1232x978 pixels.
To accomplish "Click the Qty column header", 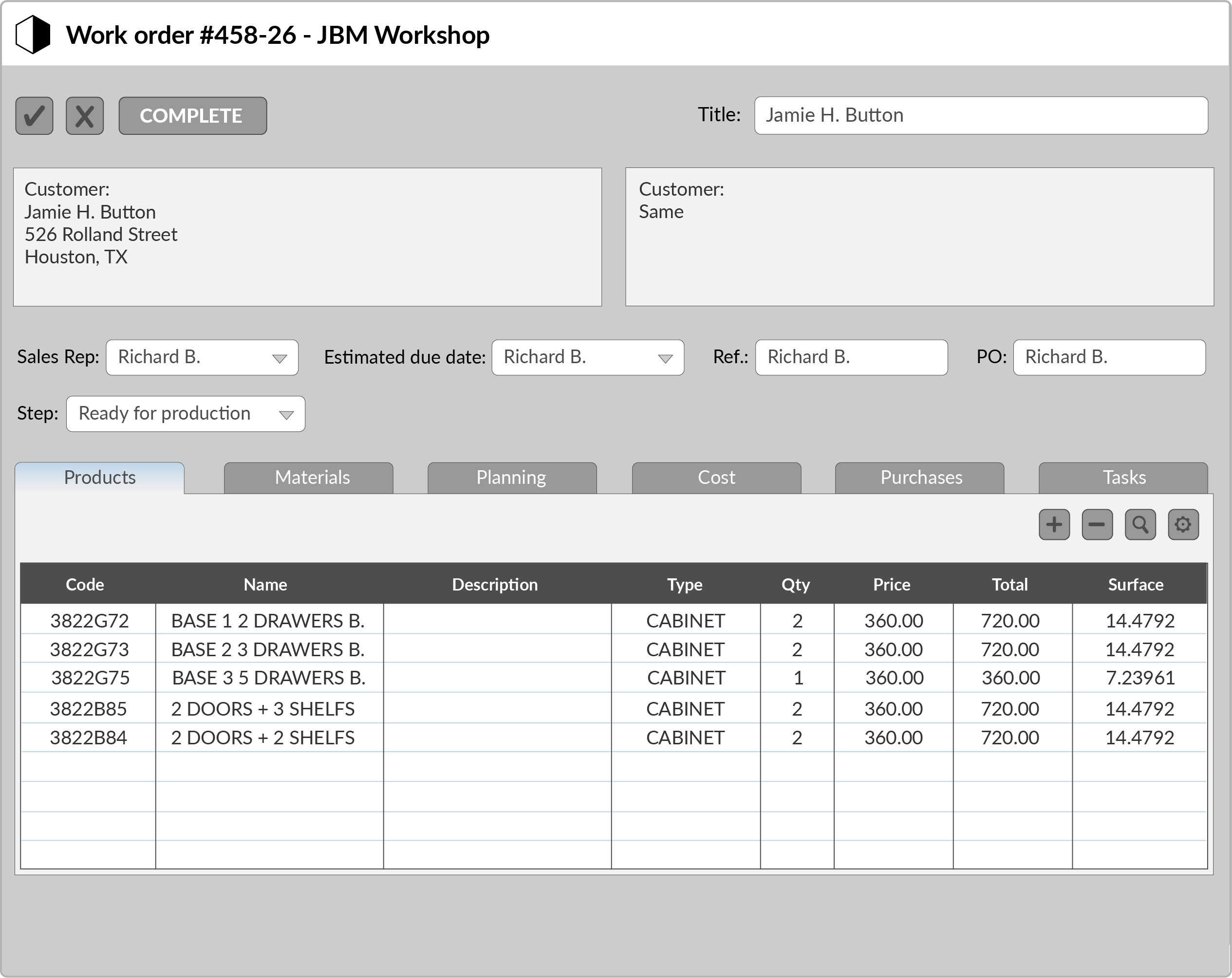I will point(795,584).
